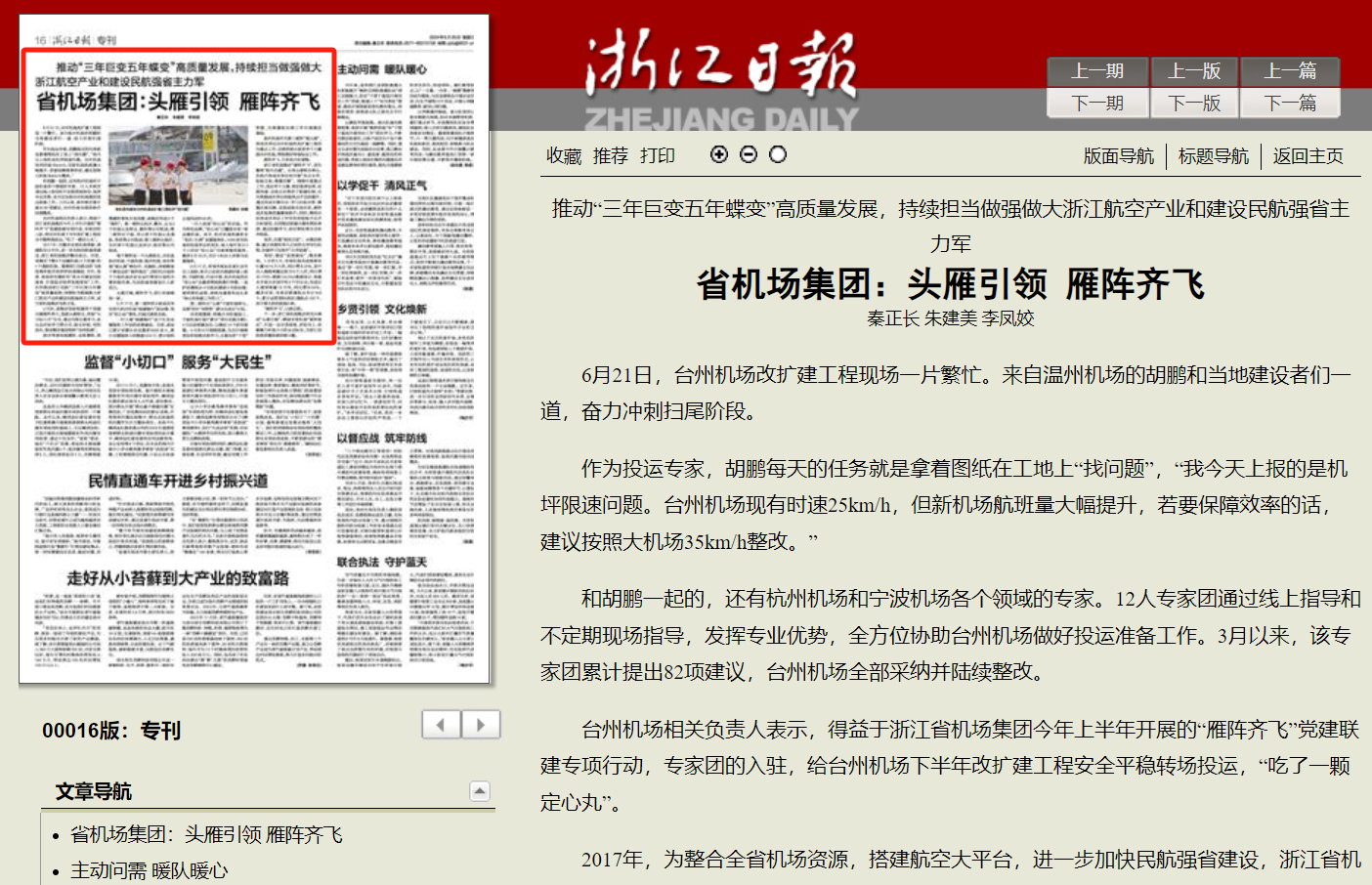This screenshot has width=1372, height=885.
Task: Open 主动问需 暖队暖心 article link
Action: click(x=150, y=870)
